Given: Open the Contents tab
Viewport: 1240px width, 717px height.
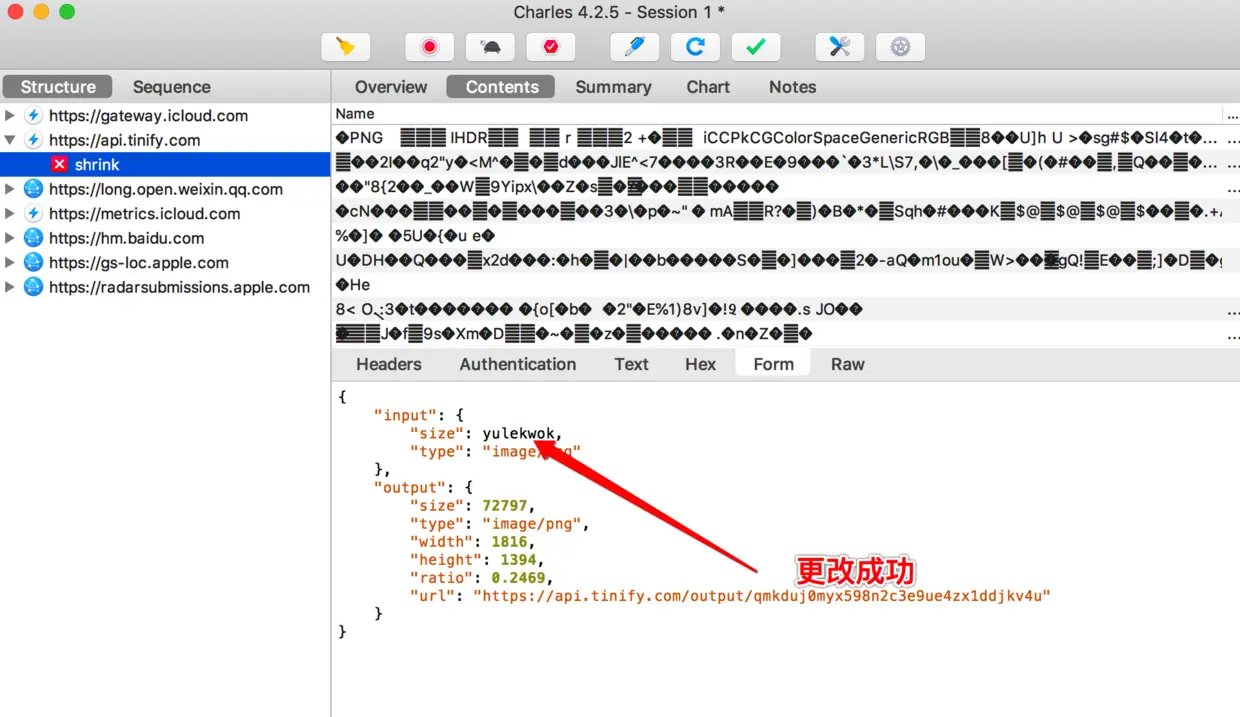Looking at the screenshot, I should (502, 87).
